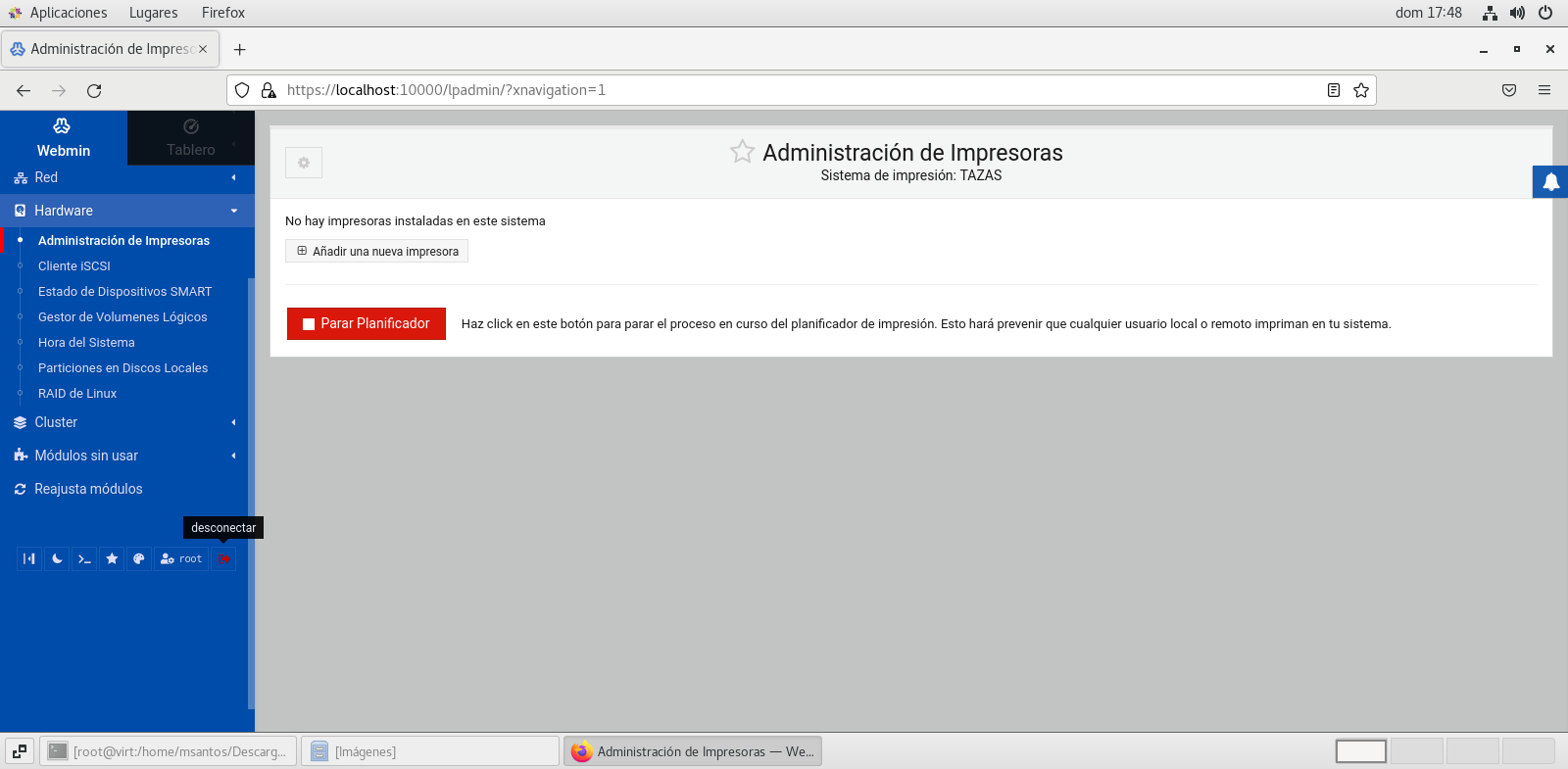Click the URL address bar

click(x=784, y=90)
